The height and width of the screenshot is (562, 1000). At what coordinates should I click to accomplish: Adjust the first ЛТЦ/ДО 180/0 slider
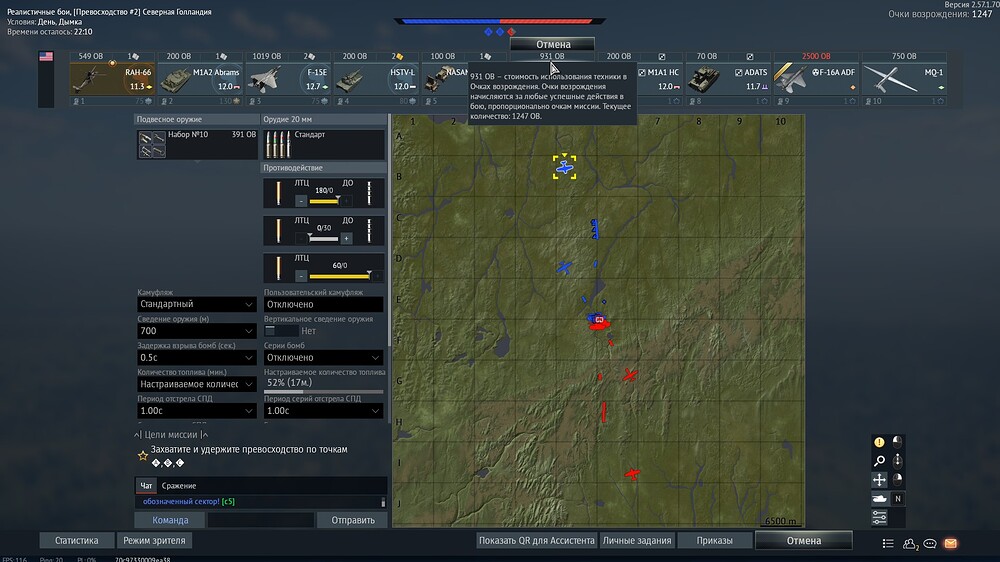point(324,201)
